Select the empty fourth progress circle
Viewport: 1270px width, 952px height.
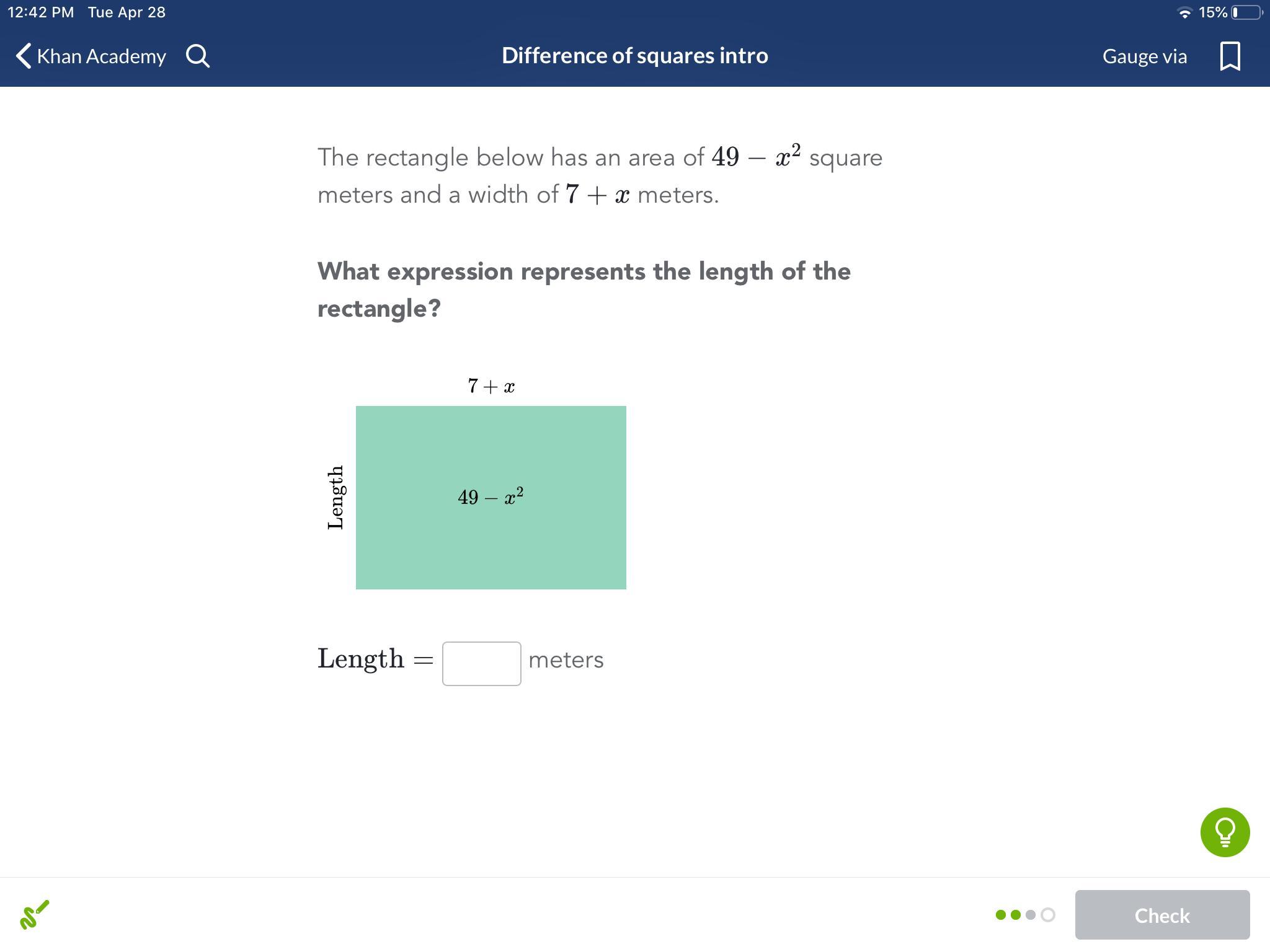point(1048,915)
